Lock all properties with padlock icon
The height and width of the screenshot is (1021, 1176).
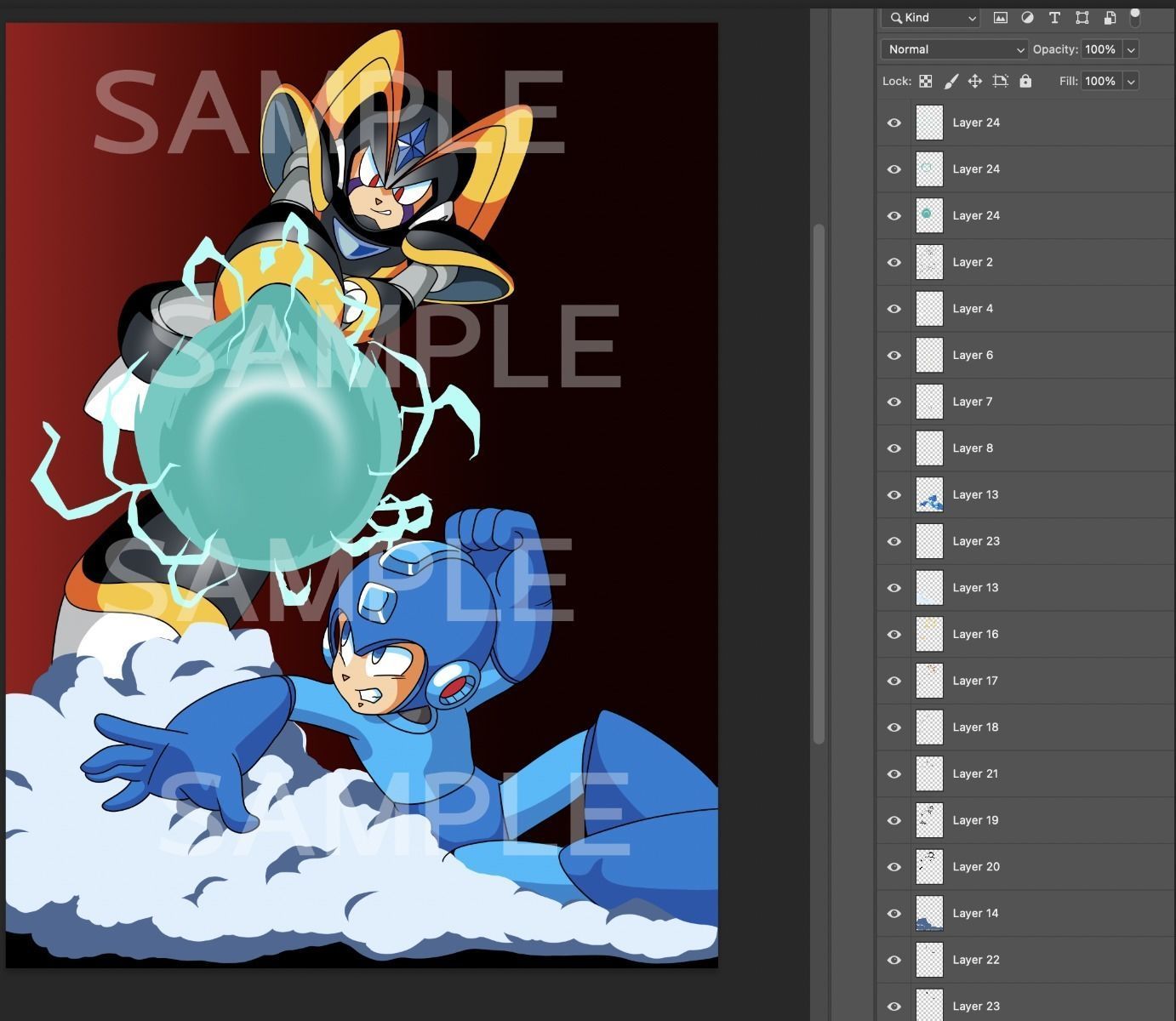1025,81
